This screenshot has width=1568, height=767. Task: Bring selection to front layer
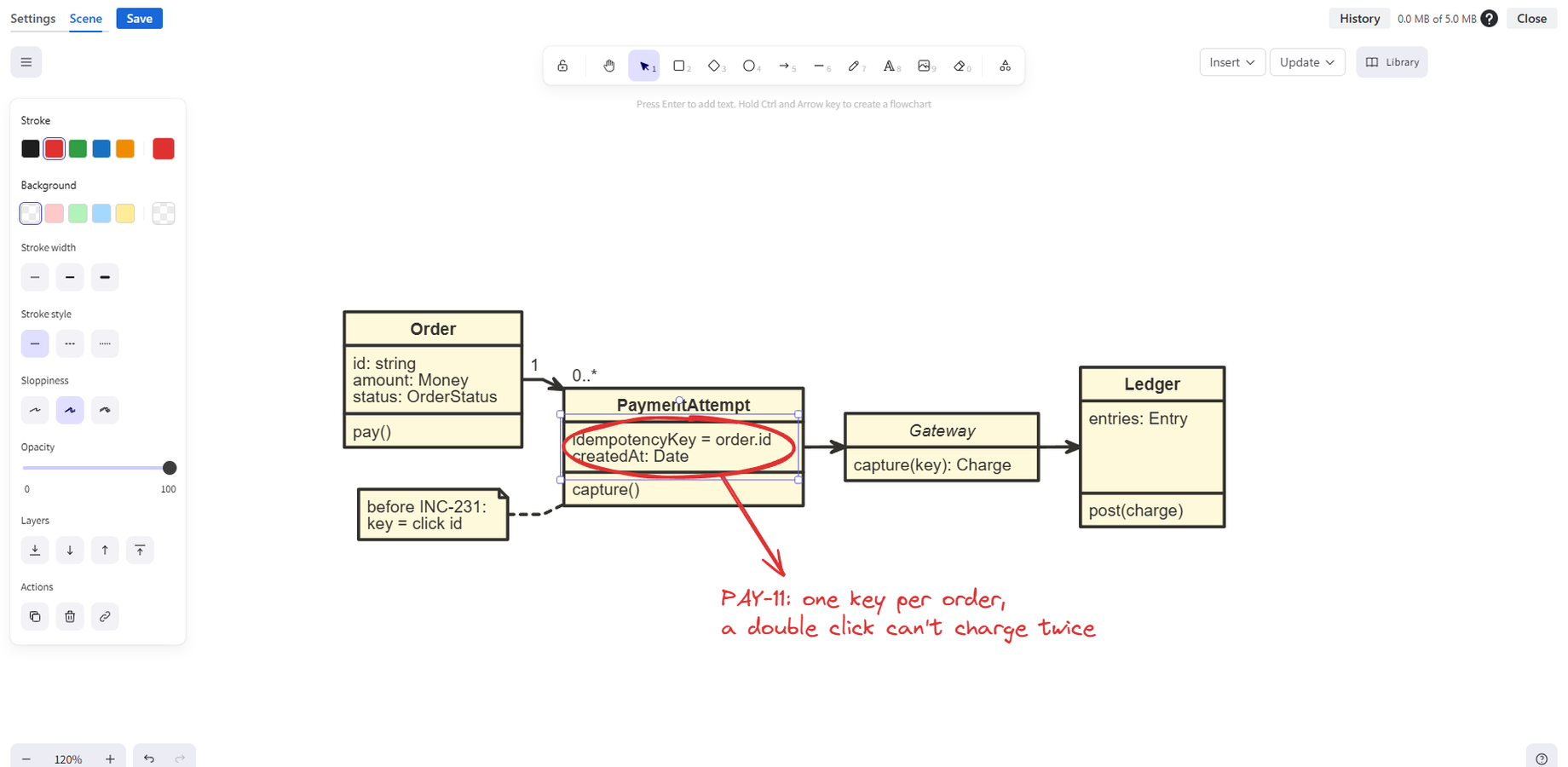click(140, 550)
